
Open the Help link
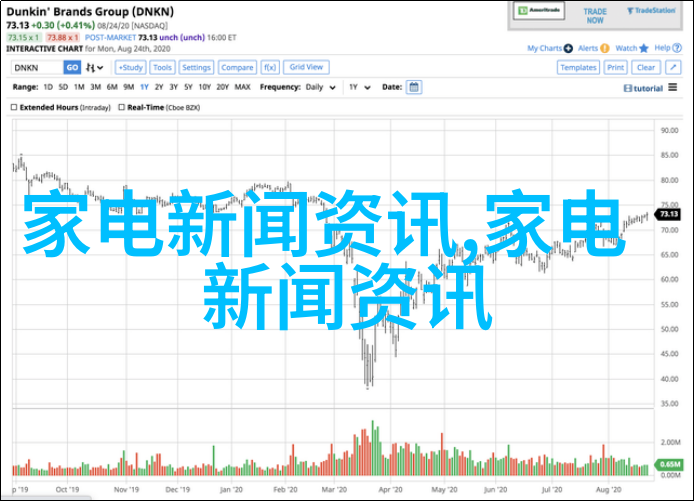662,48
